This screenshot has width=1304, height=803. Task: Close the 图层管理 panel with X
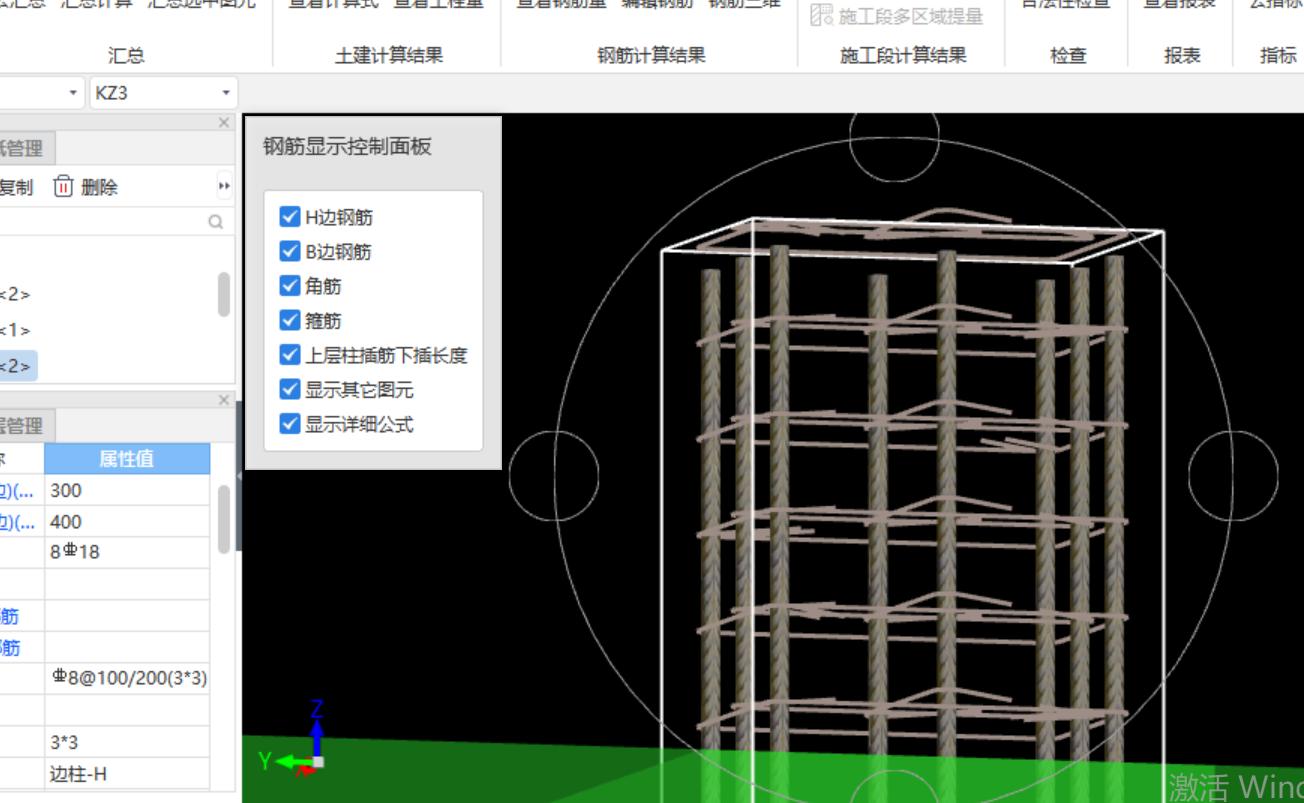[224, 400]
